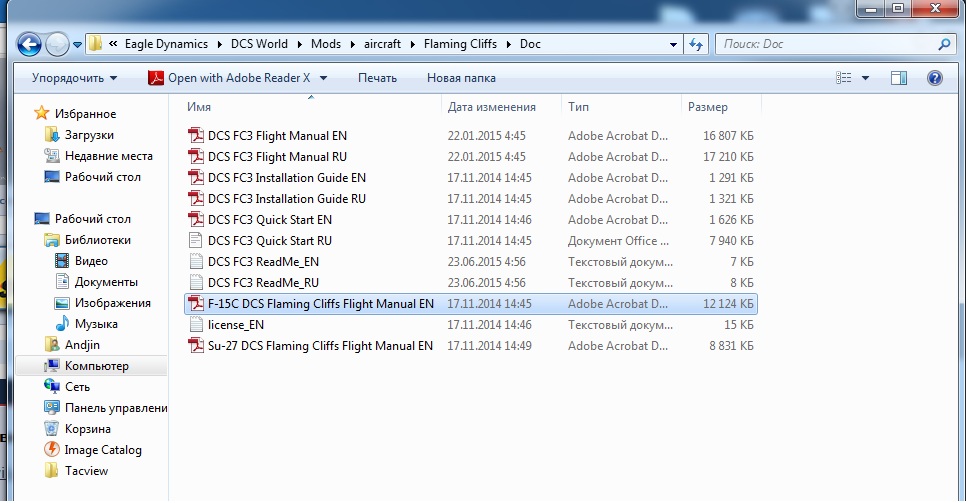Jump to Eagle Dynamics in breadcrumb
This screenshot has height=503, width=969.
(166, 44)
